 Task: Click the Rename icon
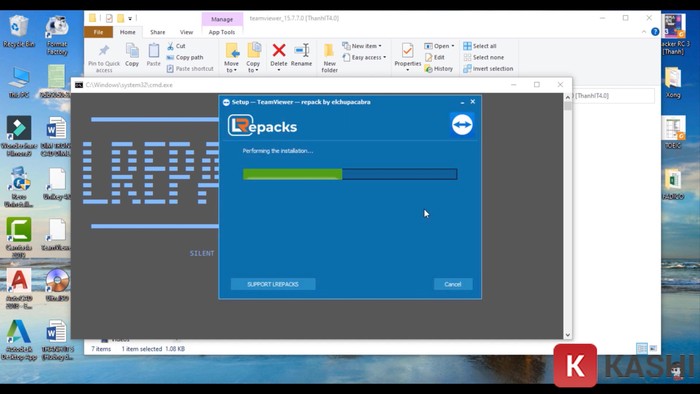click(x=302, y=50)
